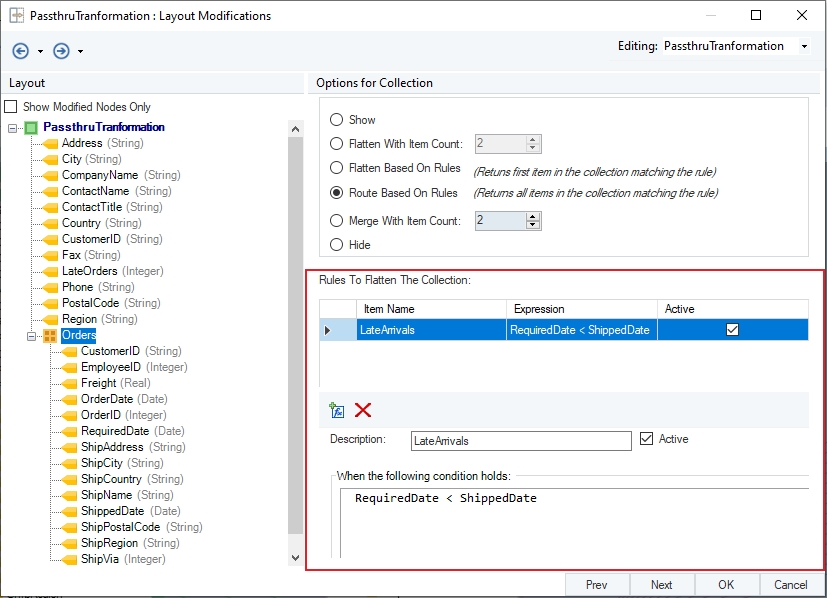Select the LateOrders field in tree

click(89, 271)
